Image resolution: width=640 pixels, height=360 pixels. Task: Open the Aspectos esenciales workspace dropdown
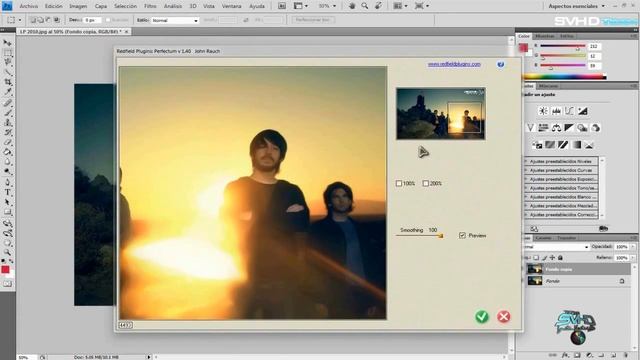click(x=576, y=6)
